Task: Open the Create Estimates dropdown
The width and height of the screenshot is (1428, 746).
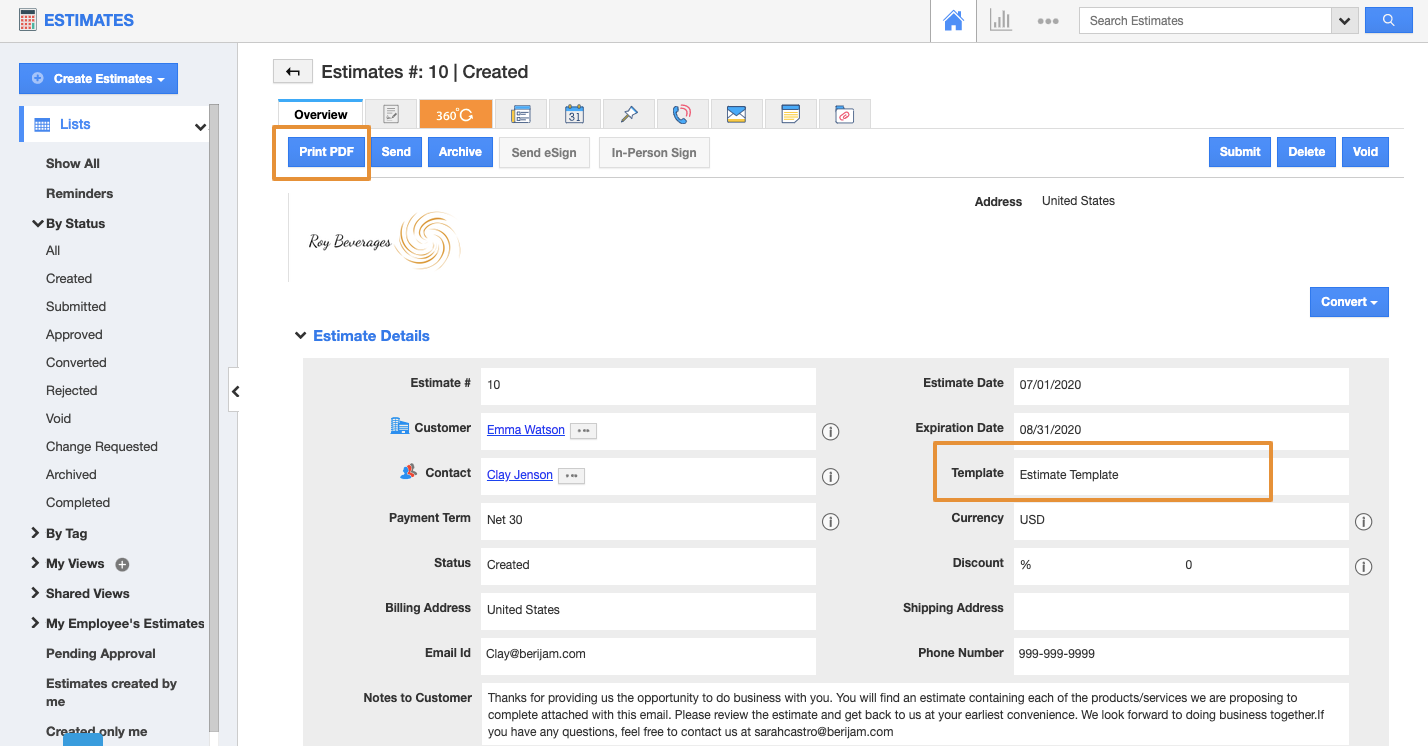Action: (x=98, y=78)
